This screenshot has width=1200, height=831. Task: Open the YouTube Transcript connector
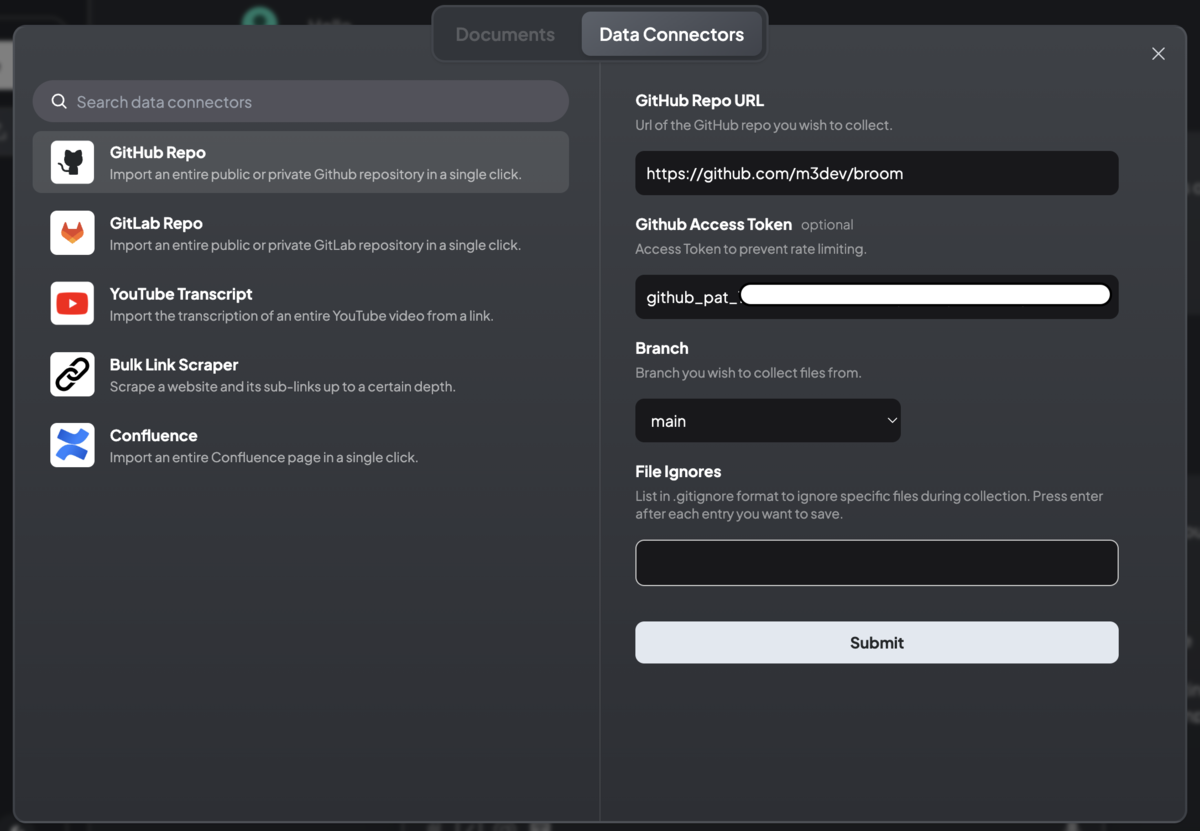click(x=301, y=304)
